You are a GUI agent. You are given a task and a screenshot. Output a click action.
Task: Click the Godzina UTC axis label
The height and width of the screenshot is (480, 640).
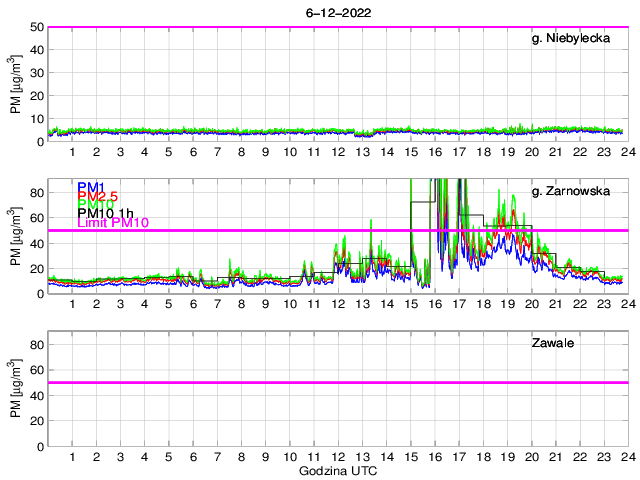click(337, 470)
